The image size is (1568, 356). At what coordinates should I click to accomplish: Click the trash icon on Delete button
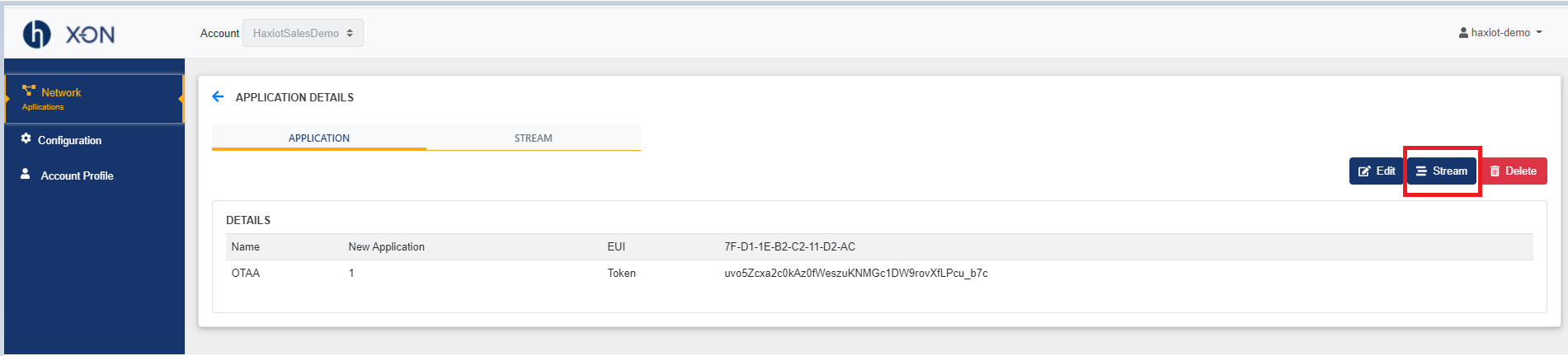1495,171
